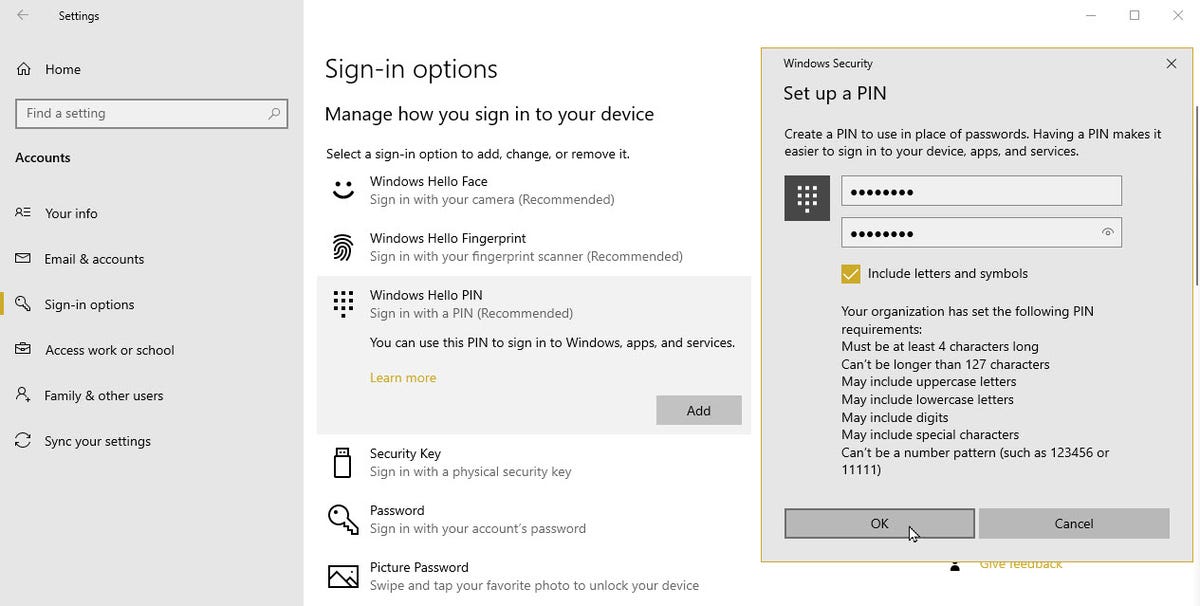This screenshot has height=606, width=1200.
Task: Click the fingerprint icon
Action: click(343, 247)
